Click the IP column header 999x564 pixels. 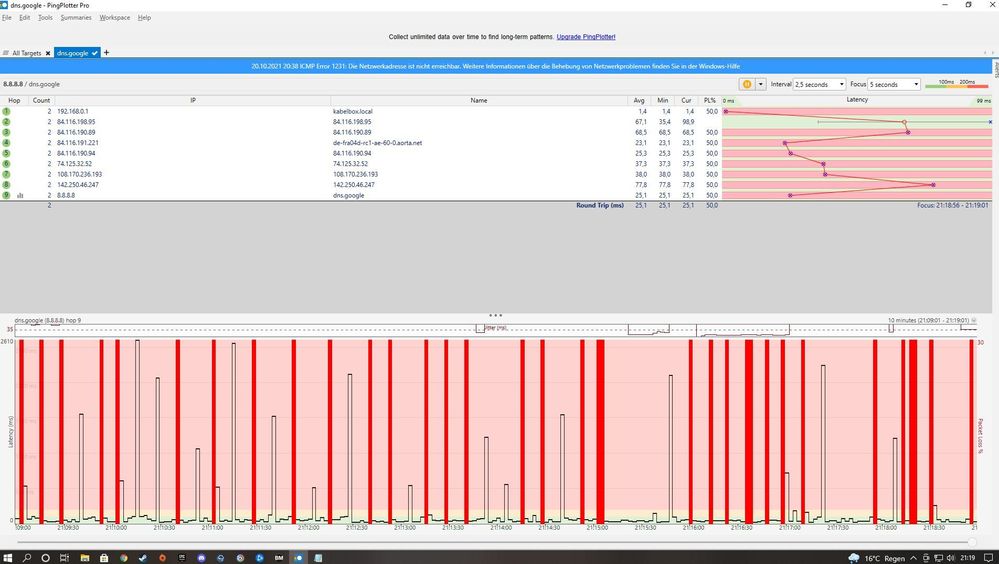(x=193, y=100)
